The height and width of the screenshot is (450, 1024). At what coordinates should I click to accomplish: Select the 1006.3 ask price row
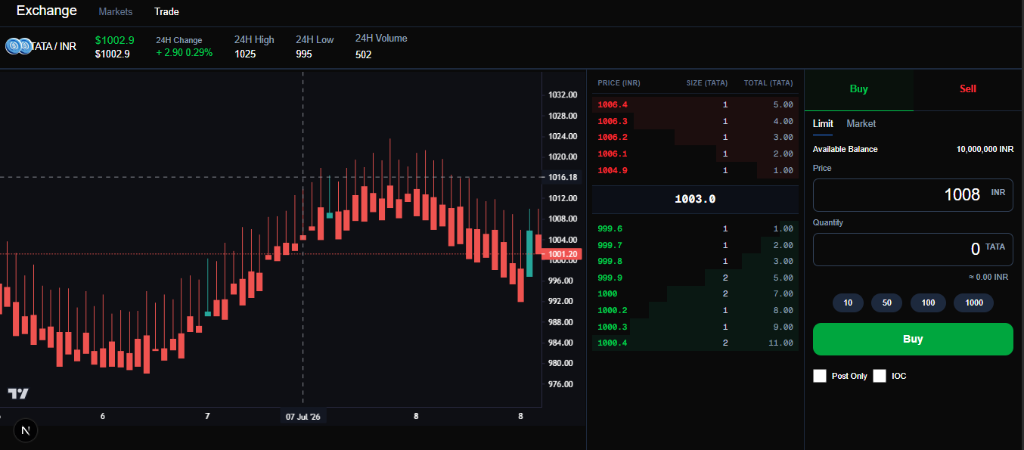click(x=695, y=121)
